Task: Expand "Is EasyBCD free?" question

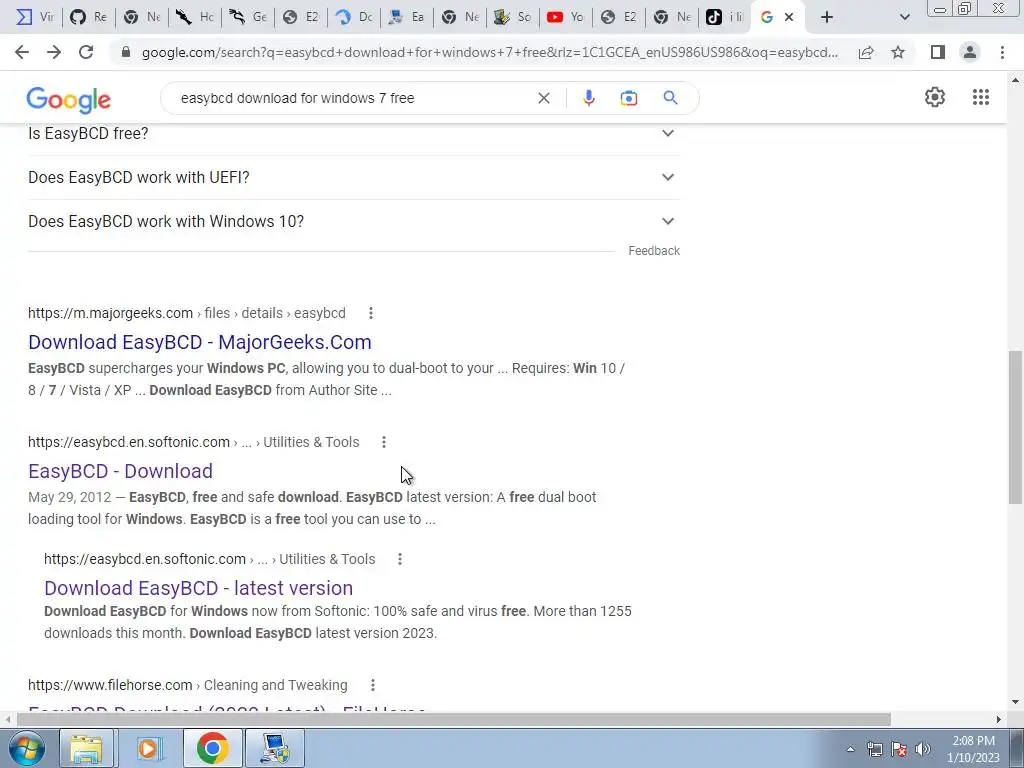Action: pos(354,133)
